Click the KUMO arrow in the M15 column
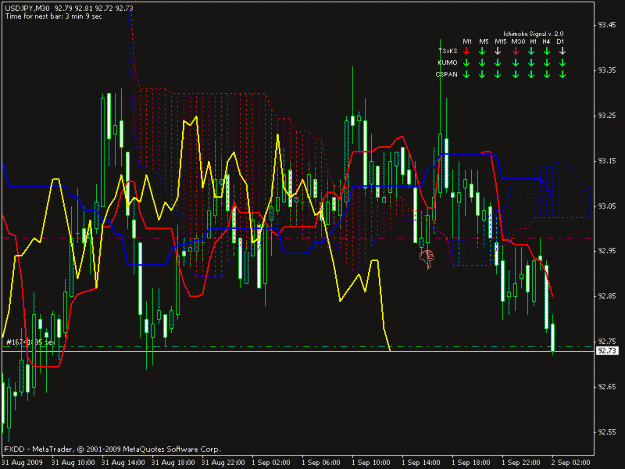 (x=497, y=63)
